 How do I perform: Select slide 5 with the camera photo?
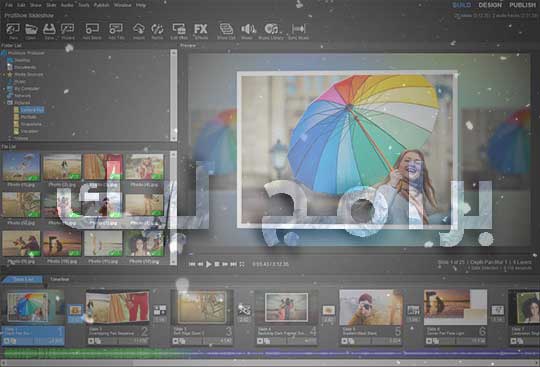(x=371, y=317)
